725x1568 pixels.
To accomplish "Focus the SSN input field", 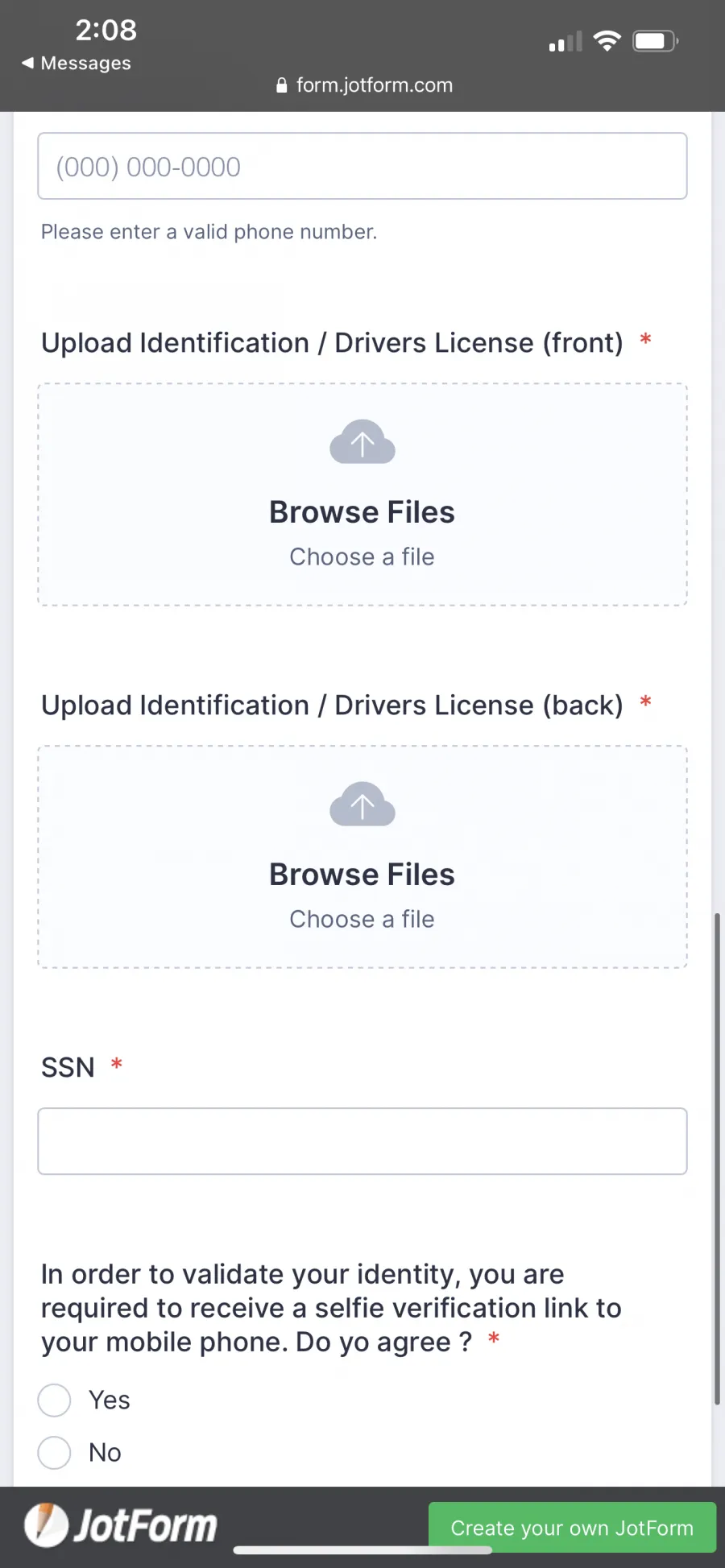I will [x=362, y=1141].
